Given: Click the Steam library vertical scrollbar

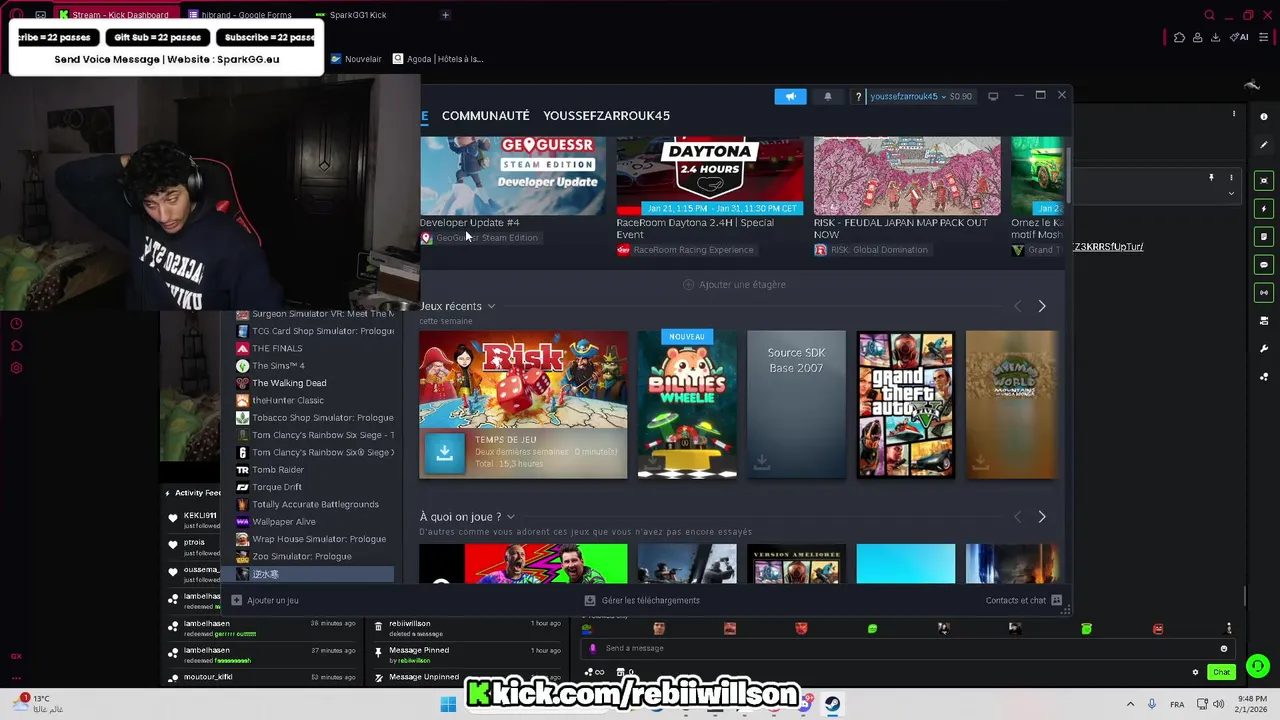Looking at the screenshot, I should tap(1070, 175).
